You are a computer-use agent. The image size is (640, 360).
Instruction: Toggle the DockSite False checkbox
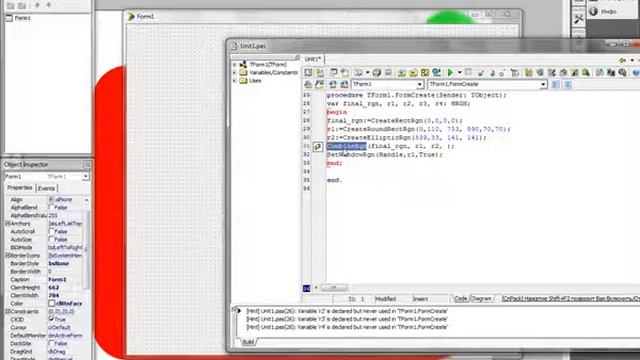click(51, 343)
